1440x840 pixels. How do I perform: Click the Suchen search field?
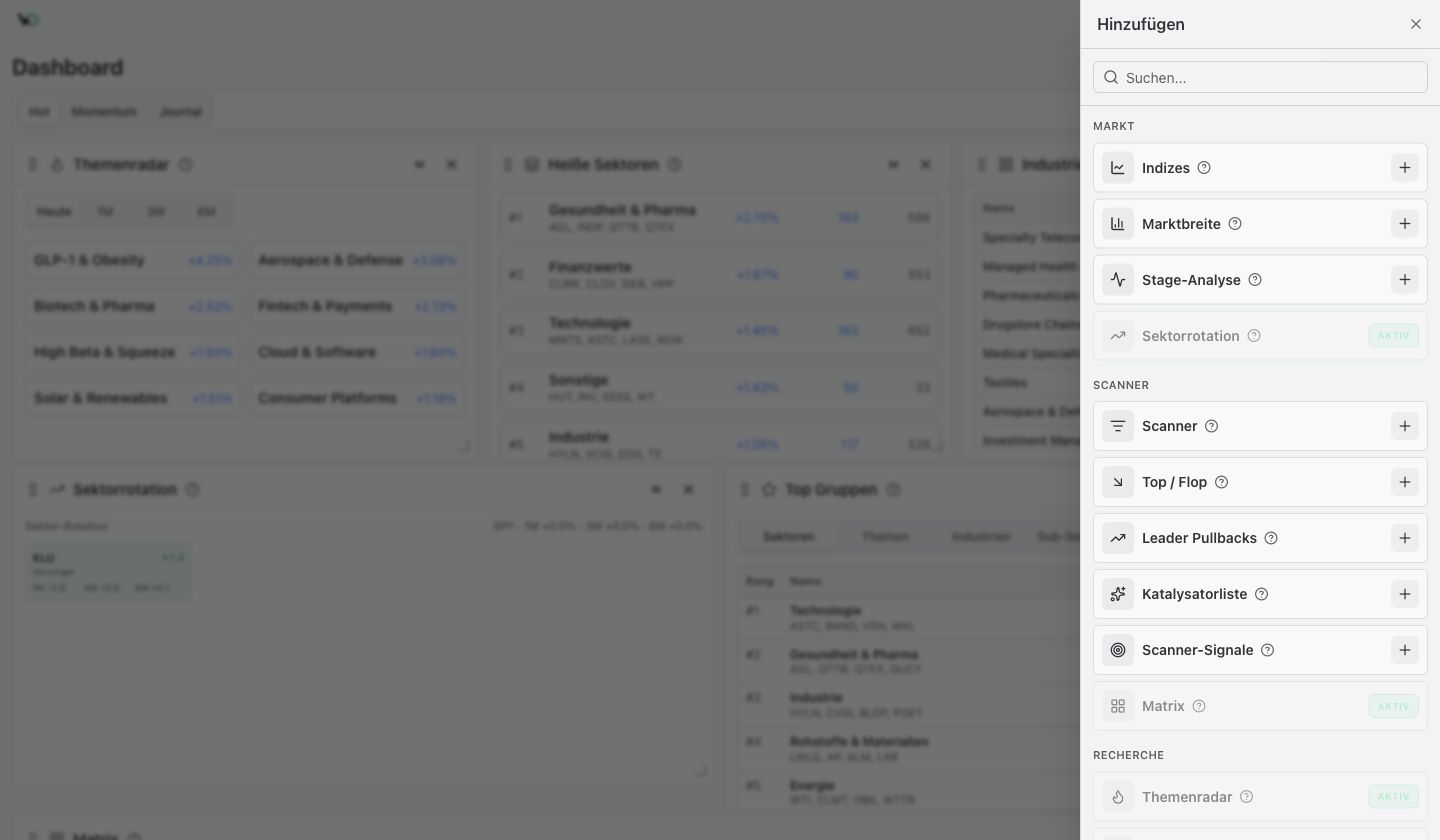point(1260,77)
